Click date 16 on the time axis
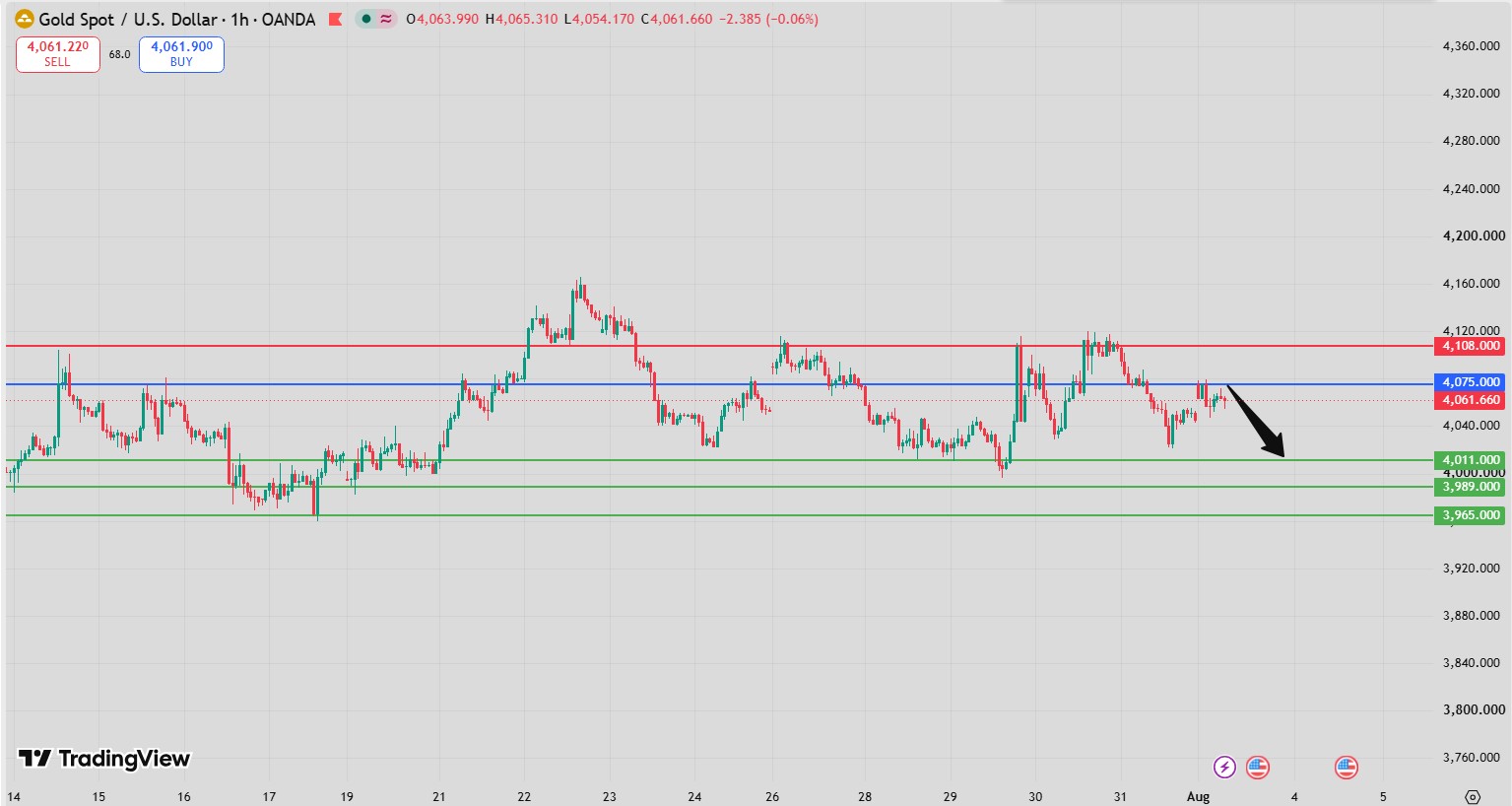Screen dimensions: 1512x806 click(184, 796)
